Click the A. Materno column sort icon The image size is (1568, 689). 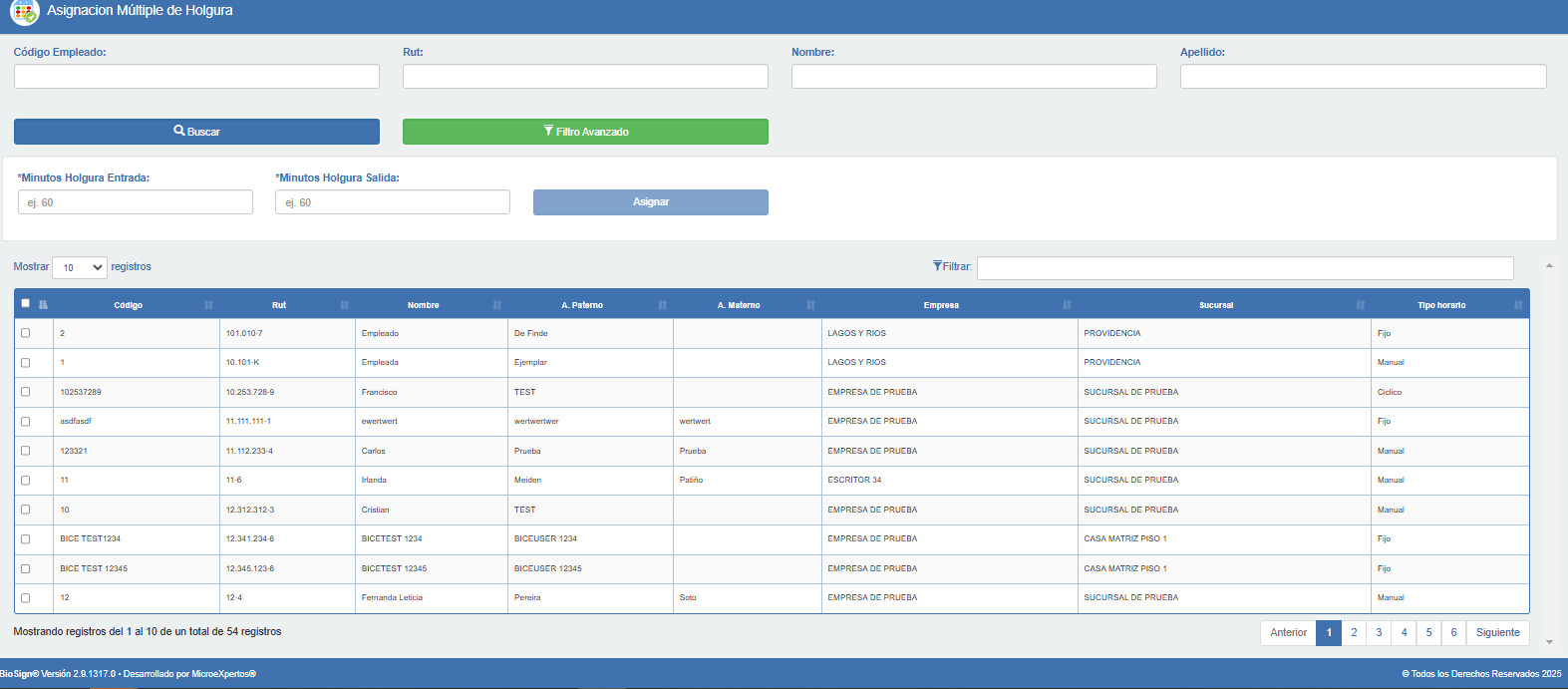point(810,305)
